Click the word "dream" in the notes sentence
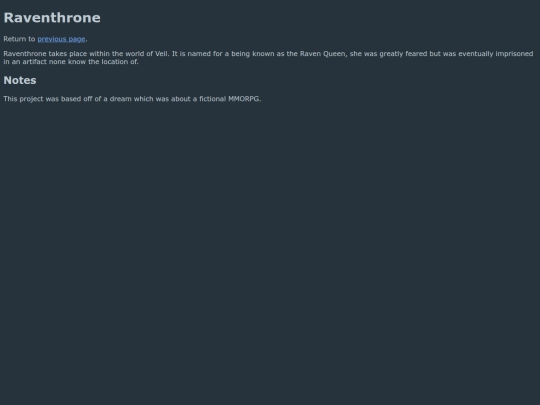The width and height of the screenshot is (540, 405). coord(121,99)
